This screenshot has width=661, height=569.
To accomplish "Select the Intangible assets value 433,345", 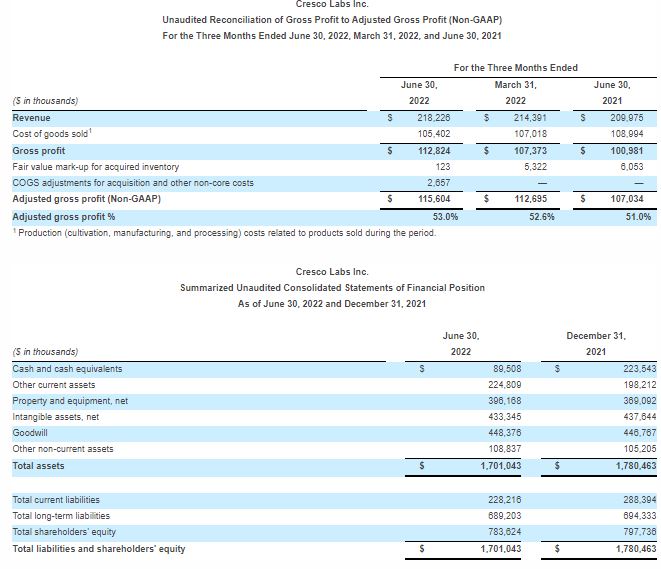I will coord(502,416).
